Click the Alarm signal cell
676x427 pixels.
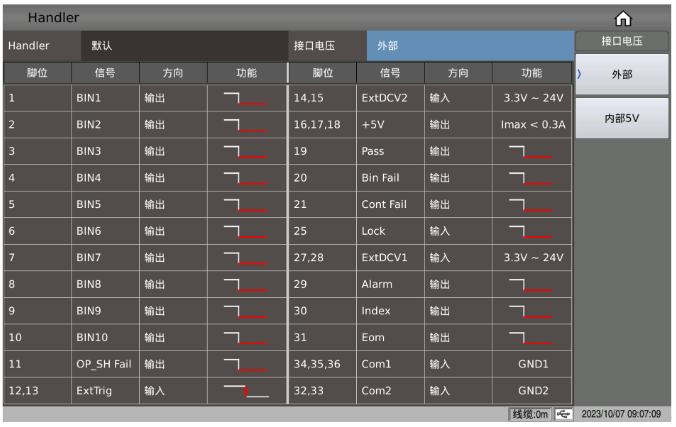391,285
